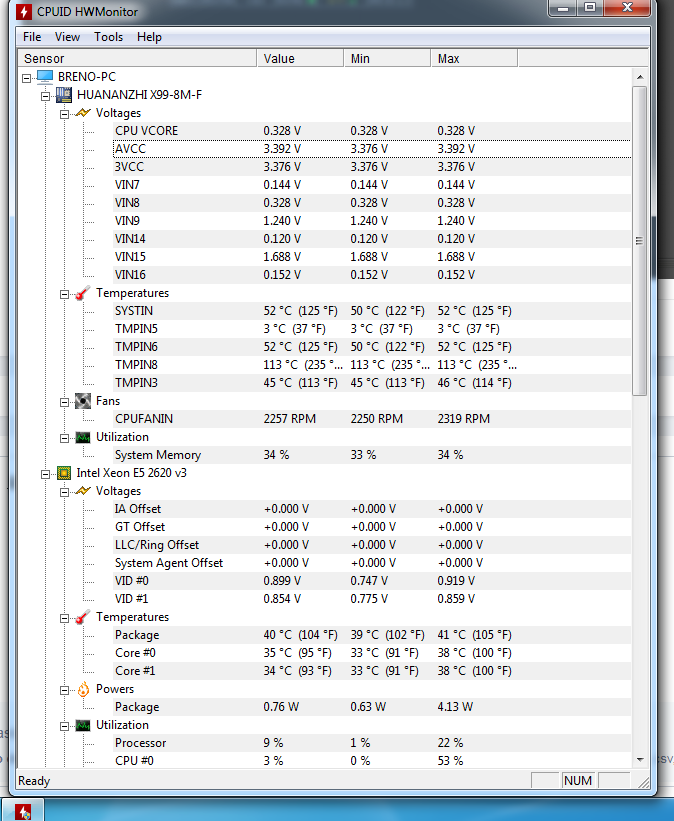Select the CPUFANIN fan row

372,419
